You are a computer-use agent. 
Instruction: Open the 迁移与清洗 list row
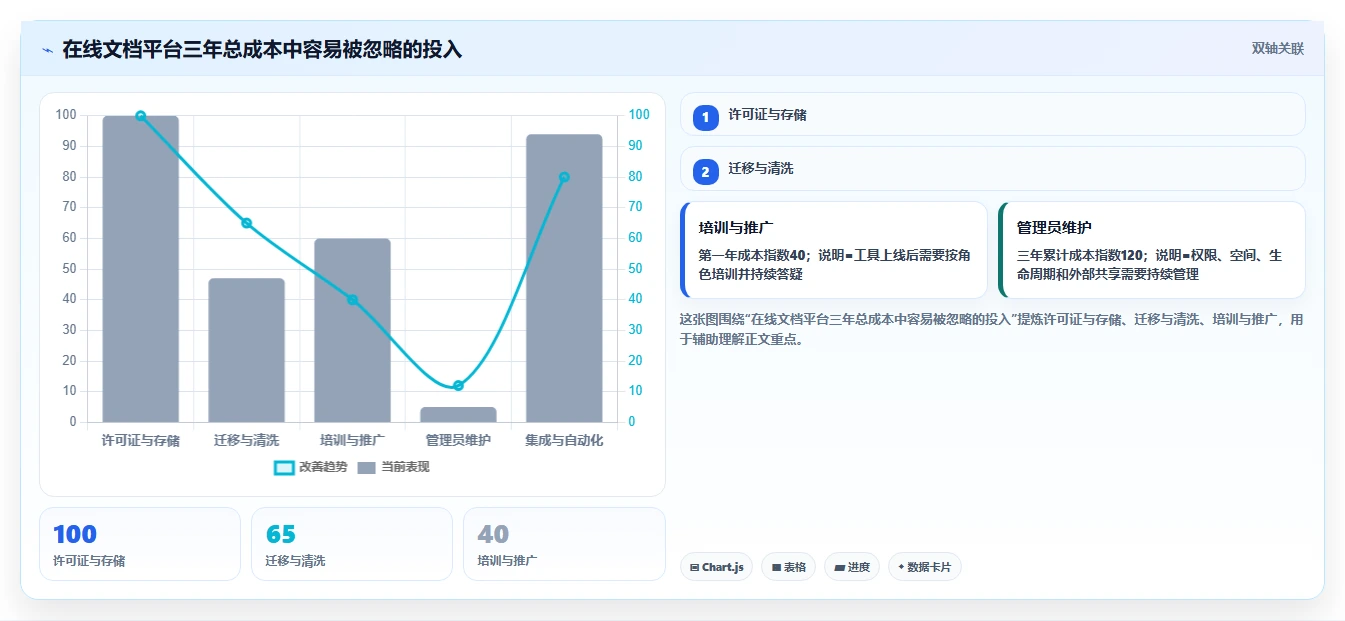[992, 169]
